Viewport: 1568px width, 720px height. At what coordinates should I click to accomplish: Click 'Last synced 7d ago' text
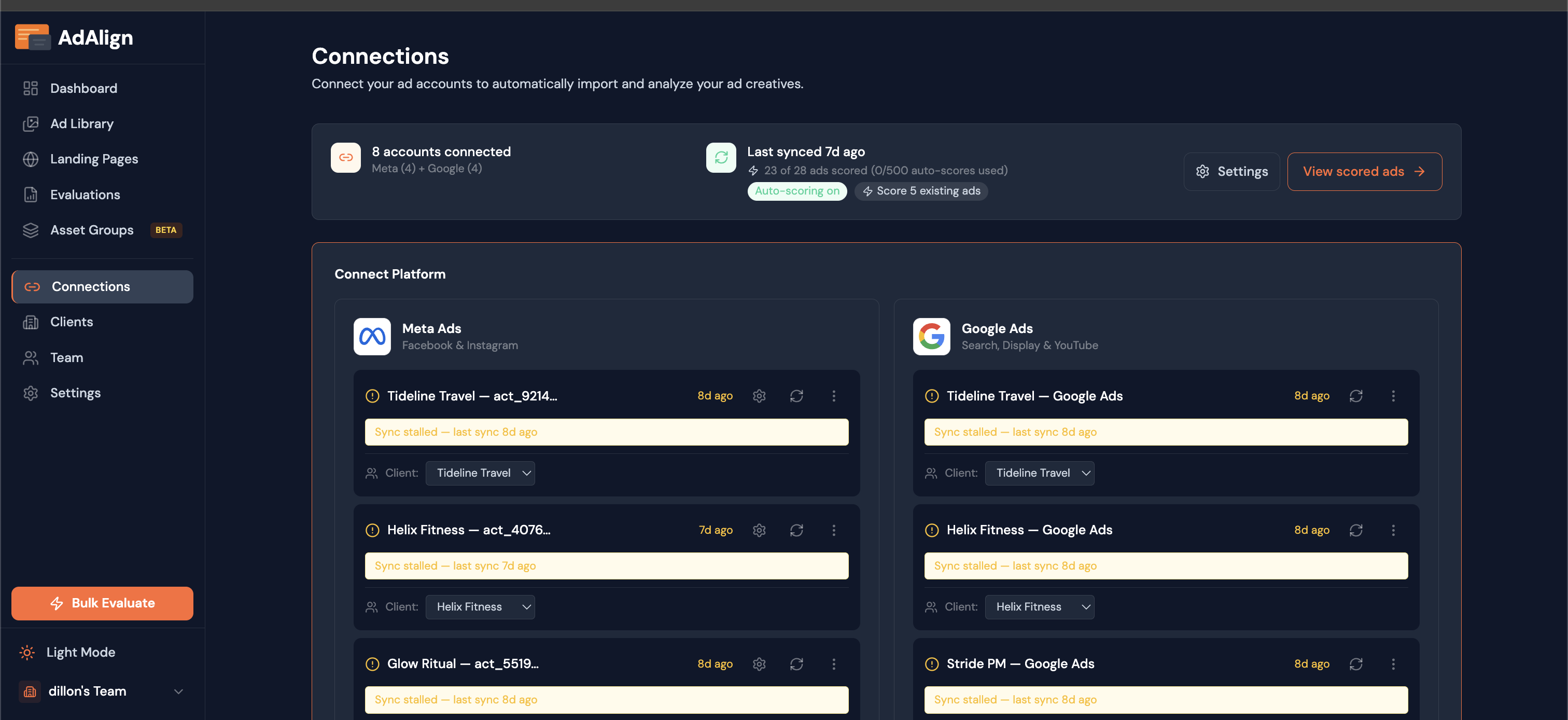coord(806,151)
